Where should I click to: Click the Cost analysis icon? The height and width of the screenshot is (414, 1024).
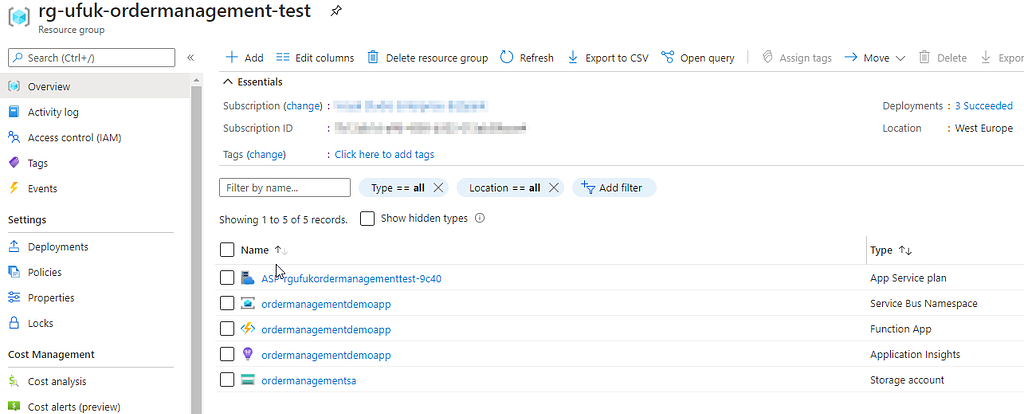coord(14,381)
